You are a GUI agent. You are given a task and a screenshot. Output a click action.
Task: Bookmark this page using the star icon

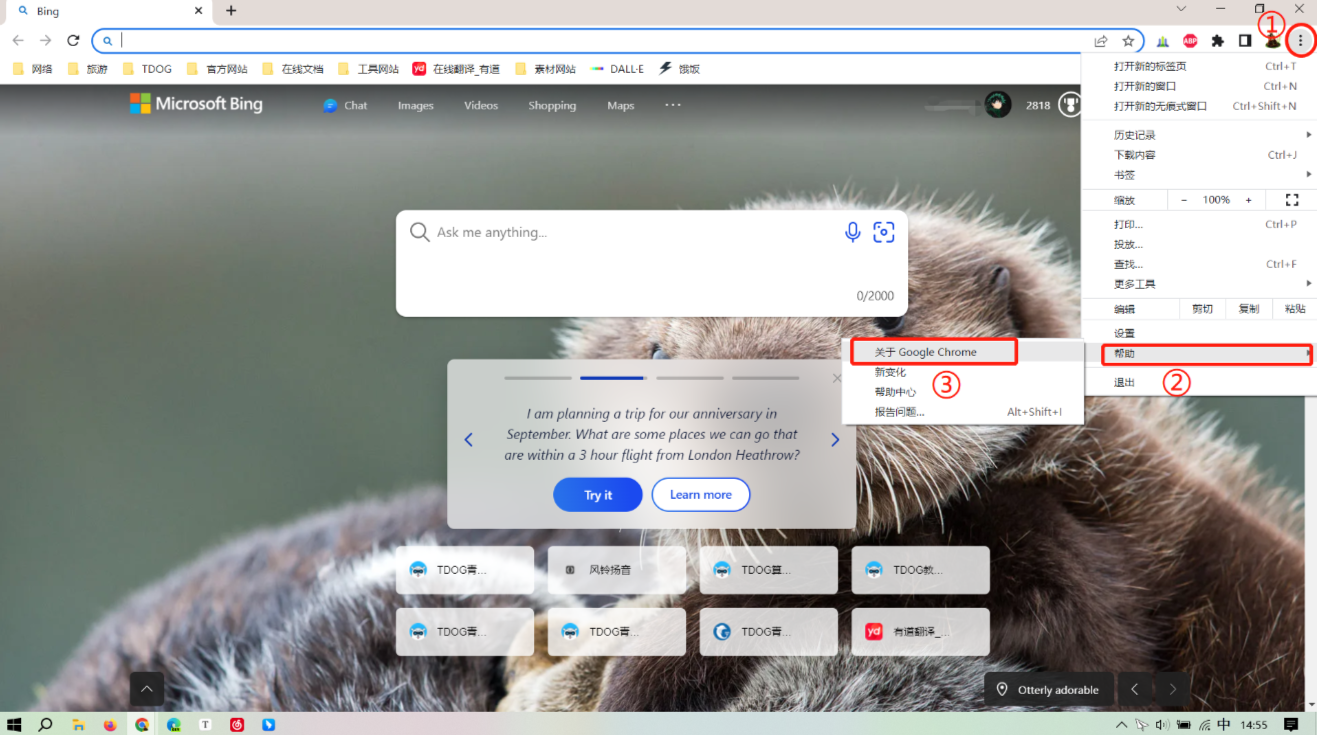[x=1129, y=41]
